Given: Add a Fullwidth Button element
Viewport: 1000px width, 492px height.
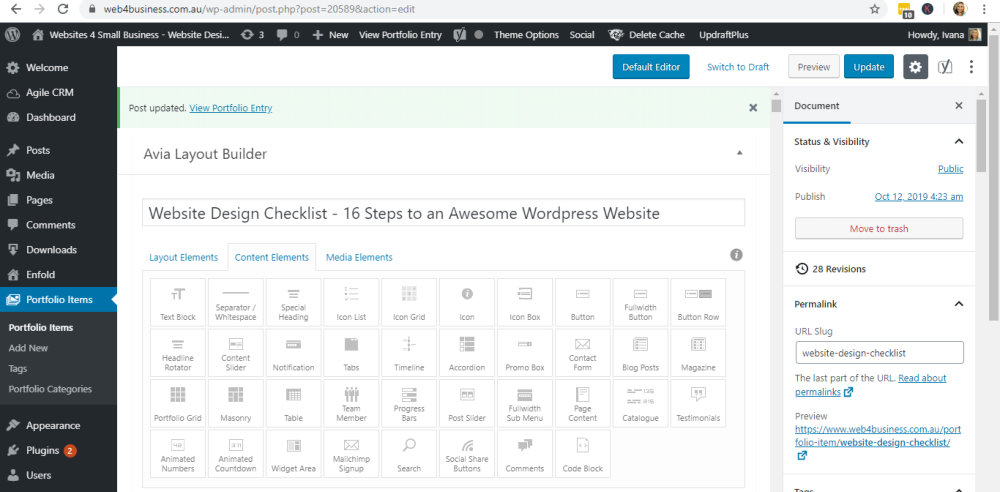Looking at the screenshot, I should pos(640,302).
